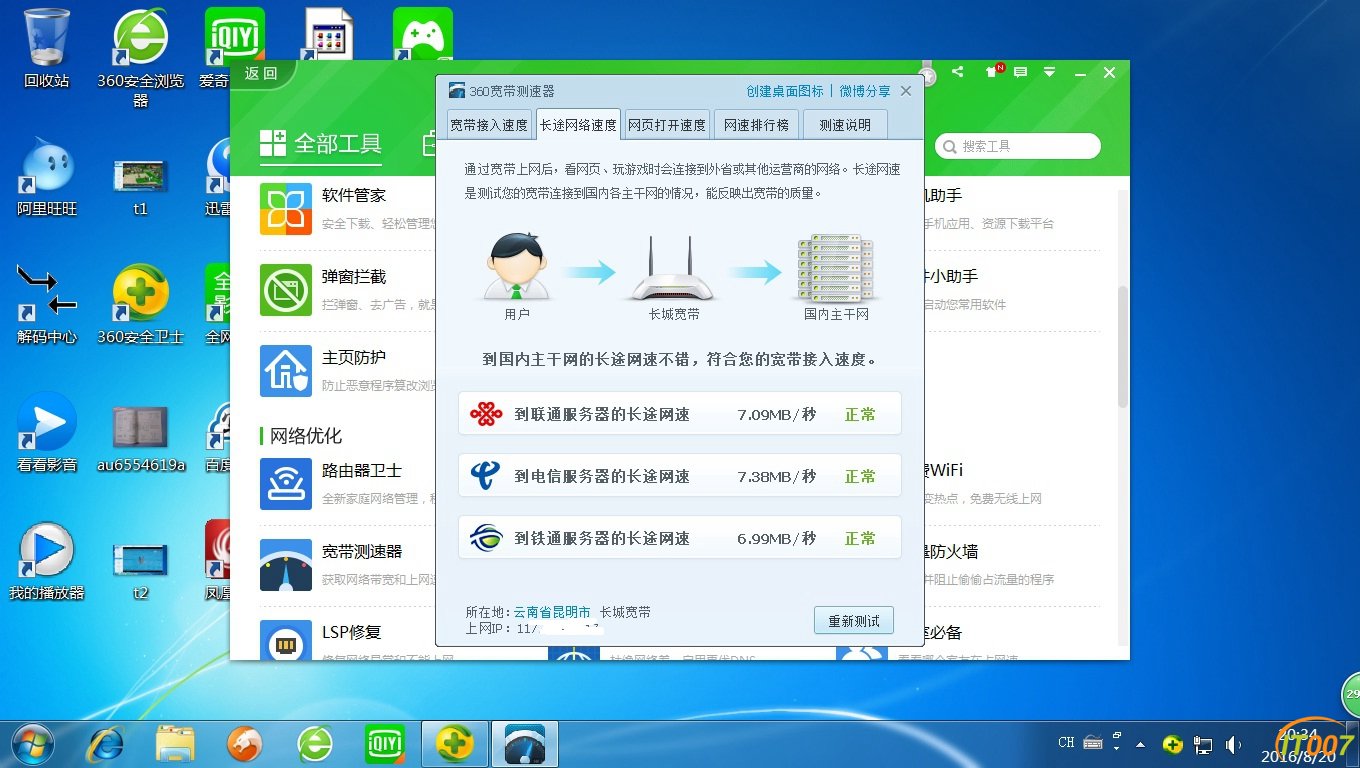Click 宽带测速器 gauge icon
1360x768 pixels.
pos(286,565)
